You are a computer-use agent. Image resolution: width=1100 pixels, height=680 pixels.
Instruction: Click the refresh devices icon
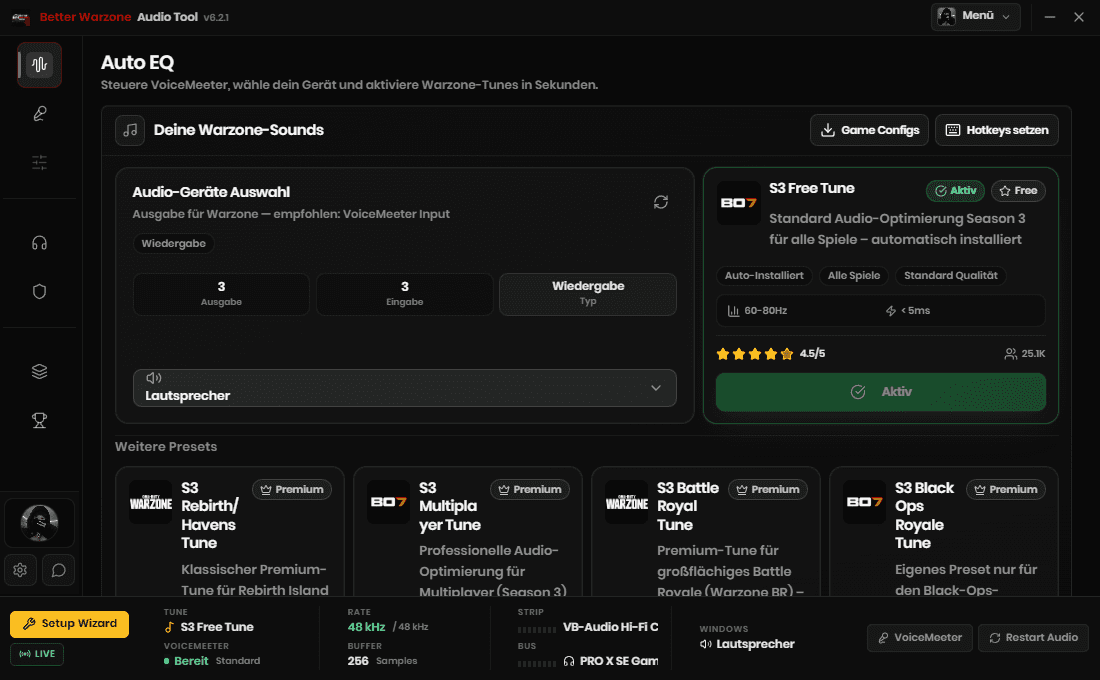[661, 202]
